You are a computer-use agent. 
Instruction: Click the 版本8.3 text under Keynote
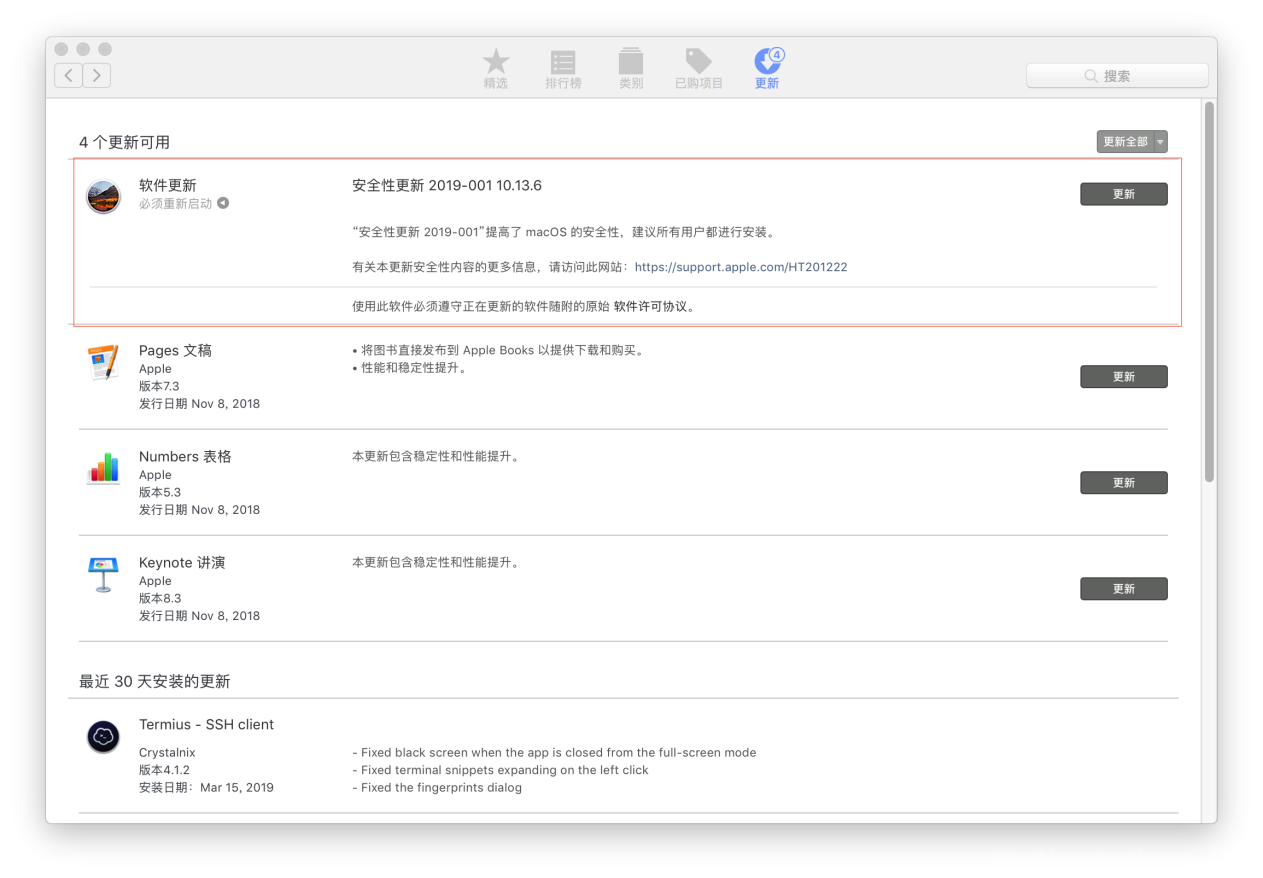tap(160, 598)
